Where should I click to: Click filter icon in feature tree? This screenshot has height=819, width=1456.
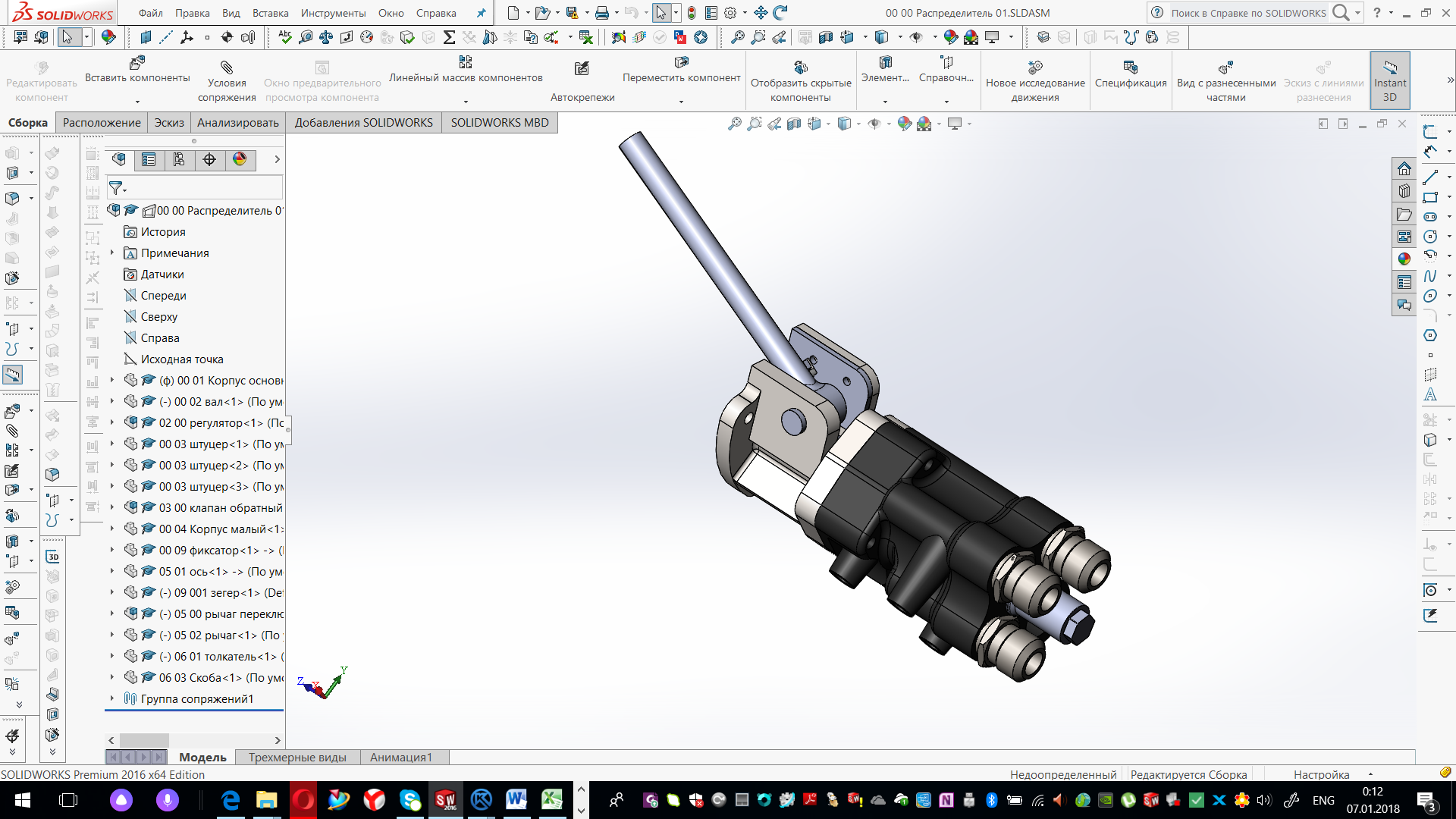coord(116,187)
